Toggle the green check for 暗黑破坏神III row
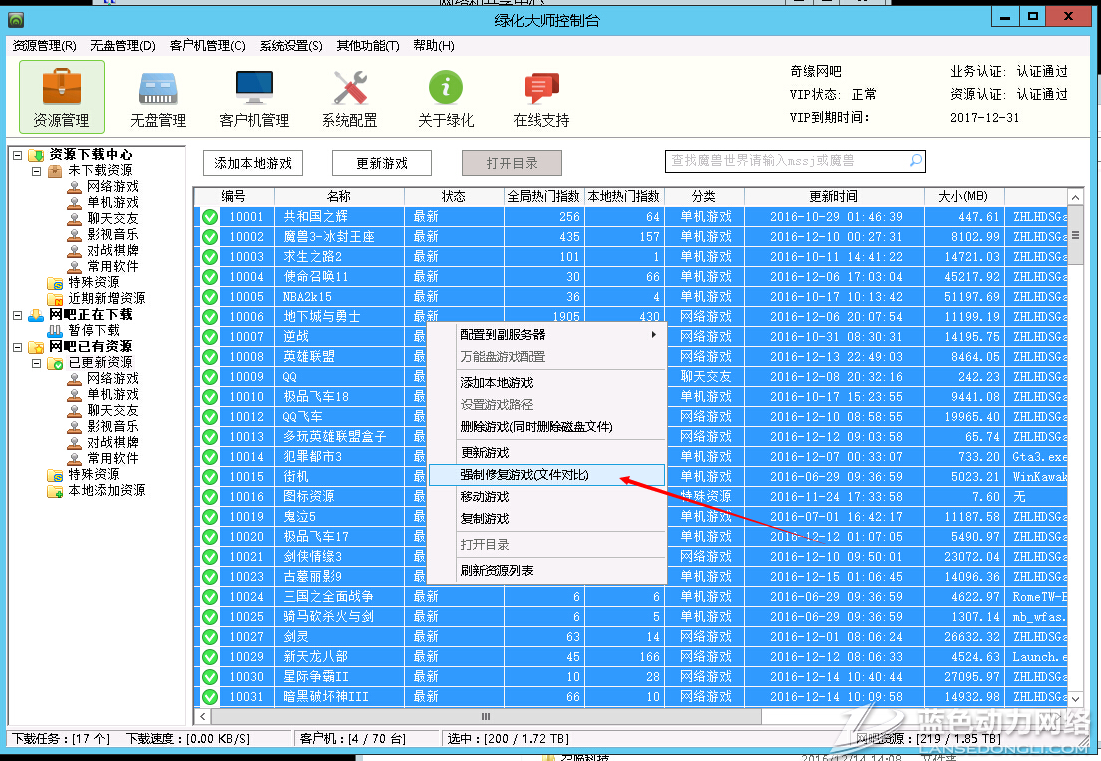This screenshot has width=1101, height=761. click(210, 697)
